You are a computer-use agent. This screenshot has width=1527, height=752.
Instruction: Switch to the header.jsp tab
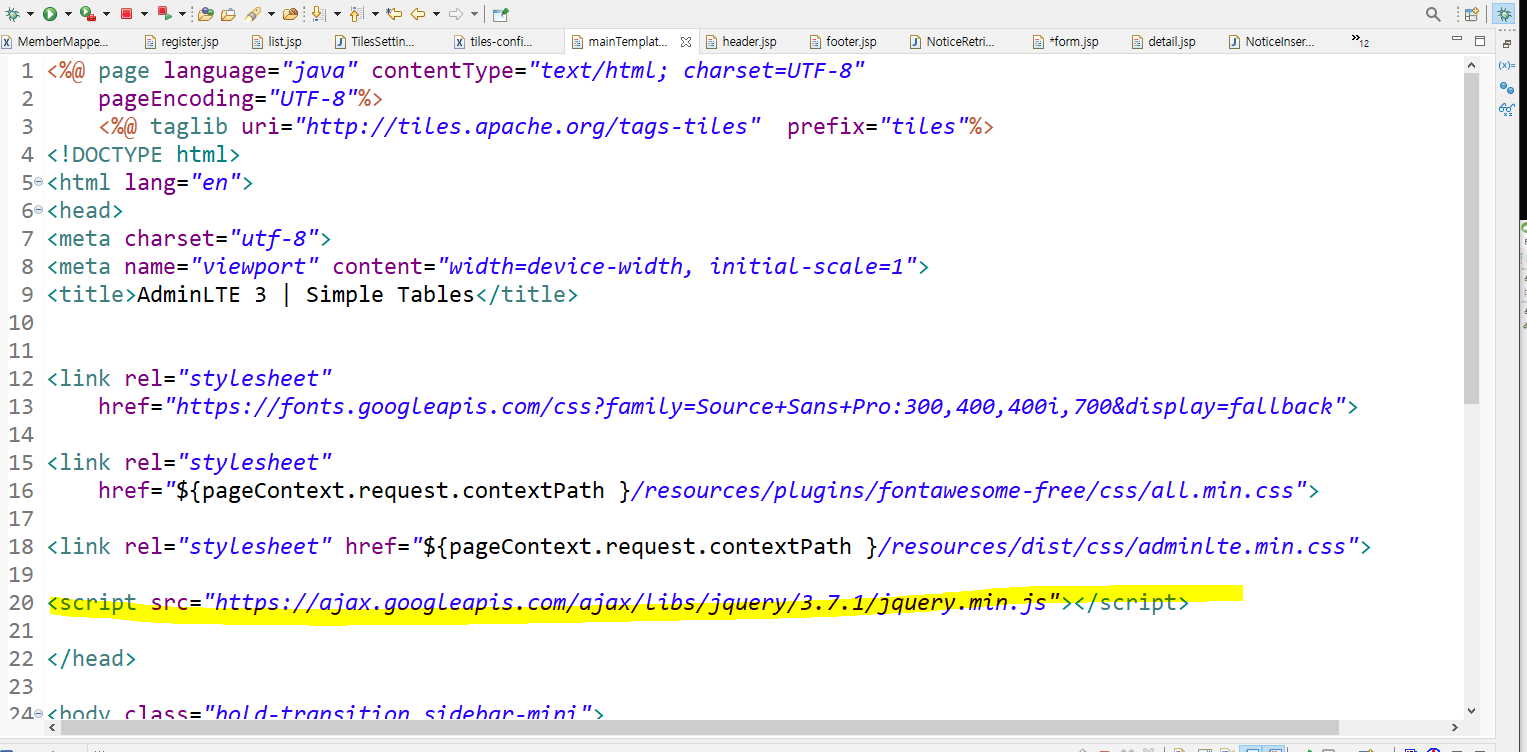click(x=741, y=42)
